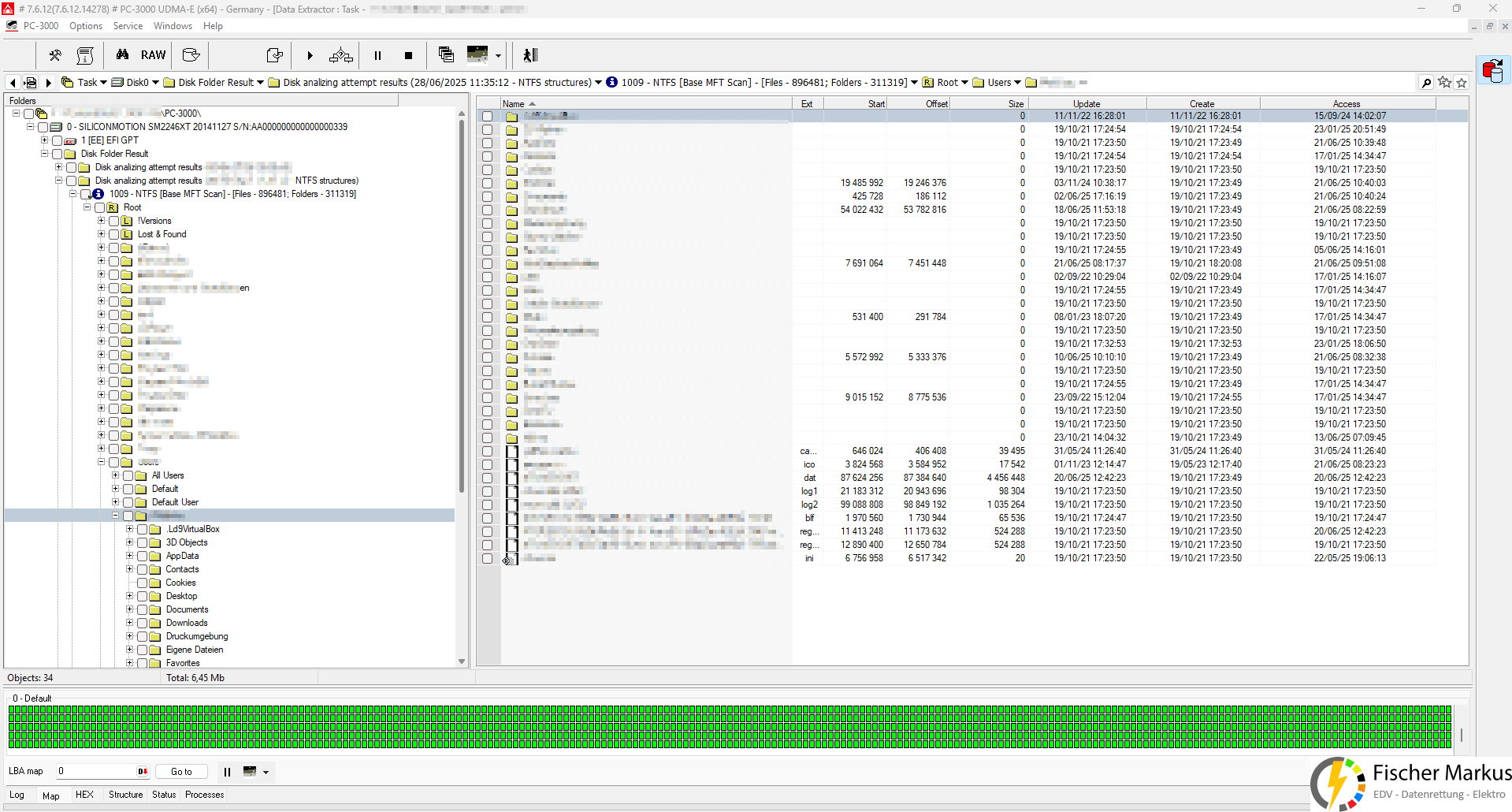Image resolution: width=1512 pixels, height=812 pixels.
Task: Click the star-plus add favorite icon
Action: point(1444,82)
